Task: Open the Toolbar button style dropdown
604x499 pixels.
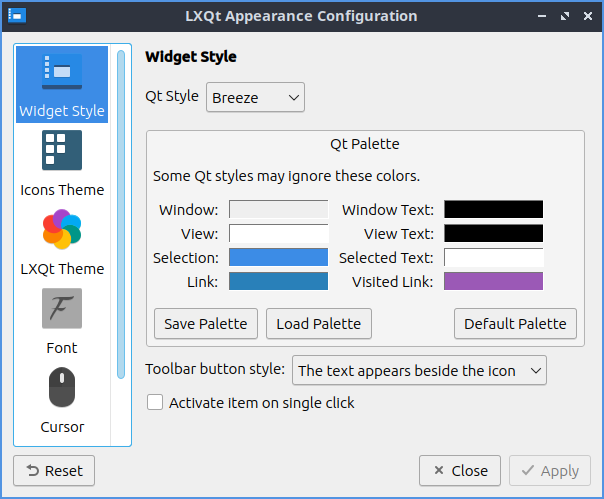Action: pyautogui.click(x=419, y=370)
